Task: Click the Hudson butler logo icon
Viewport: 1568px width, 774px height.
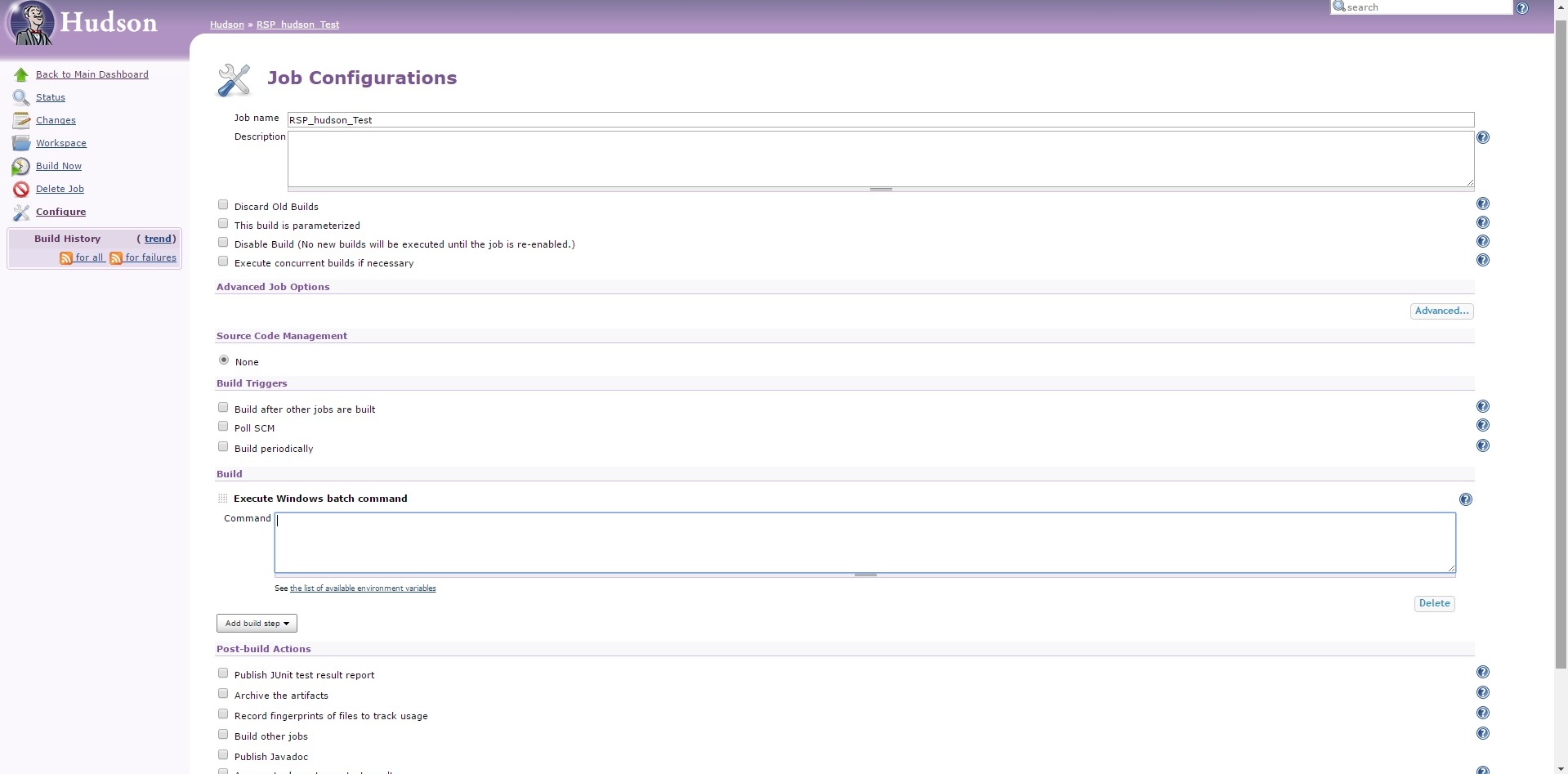Action: click(30, 24)
